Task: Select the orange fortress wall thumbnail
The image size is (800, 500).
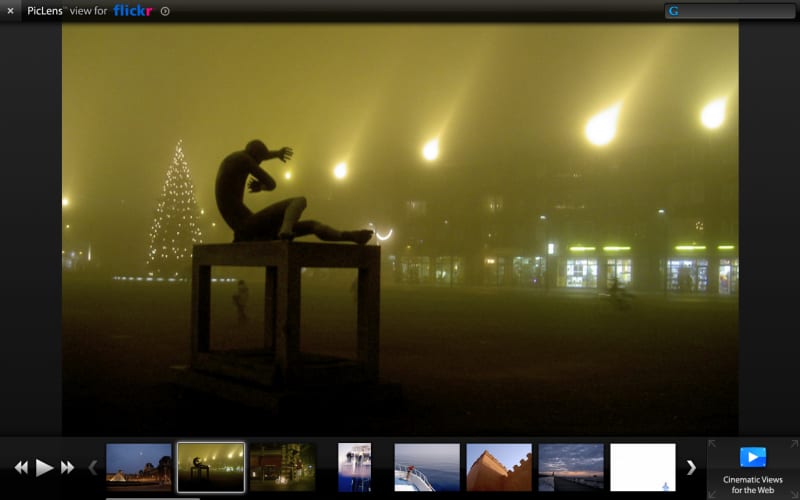Action: [499, 467]
